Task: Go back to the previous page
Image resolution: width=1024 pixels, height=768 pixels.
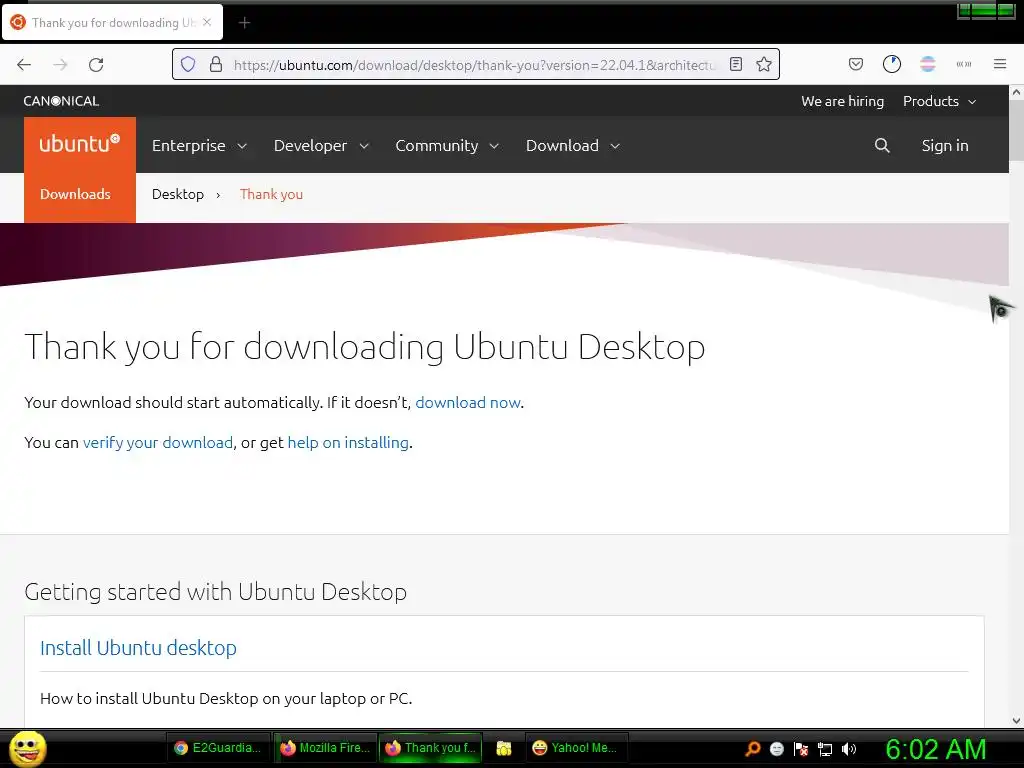Action: (24, 65)
